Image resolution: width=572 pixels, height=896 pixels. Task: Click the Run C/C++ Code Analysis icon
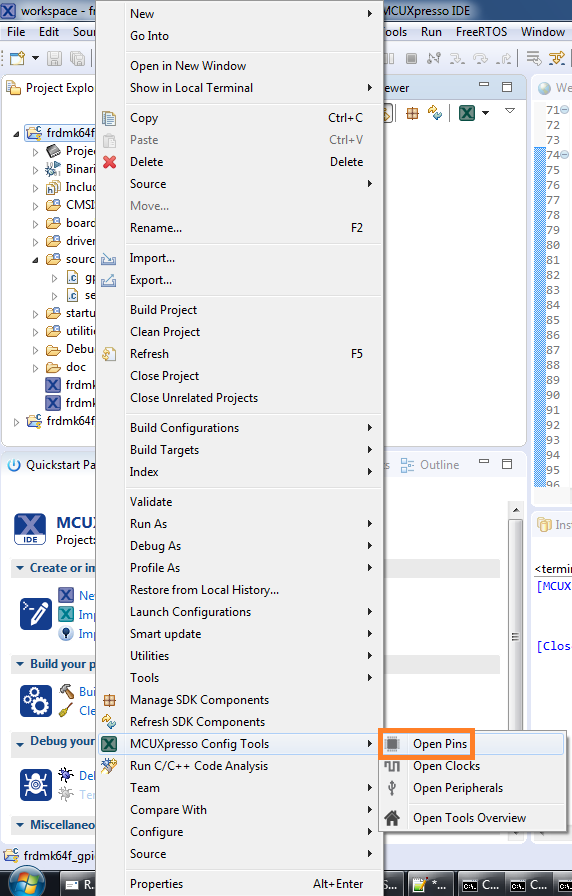click(109, 766)
